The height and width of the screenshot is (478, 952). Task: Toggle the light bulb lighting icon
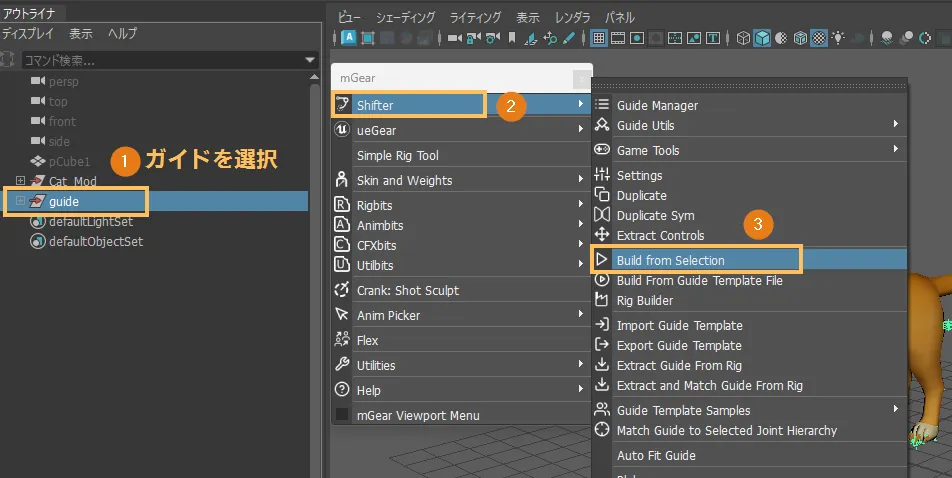840,38
